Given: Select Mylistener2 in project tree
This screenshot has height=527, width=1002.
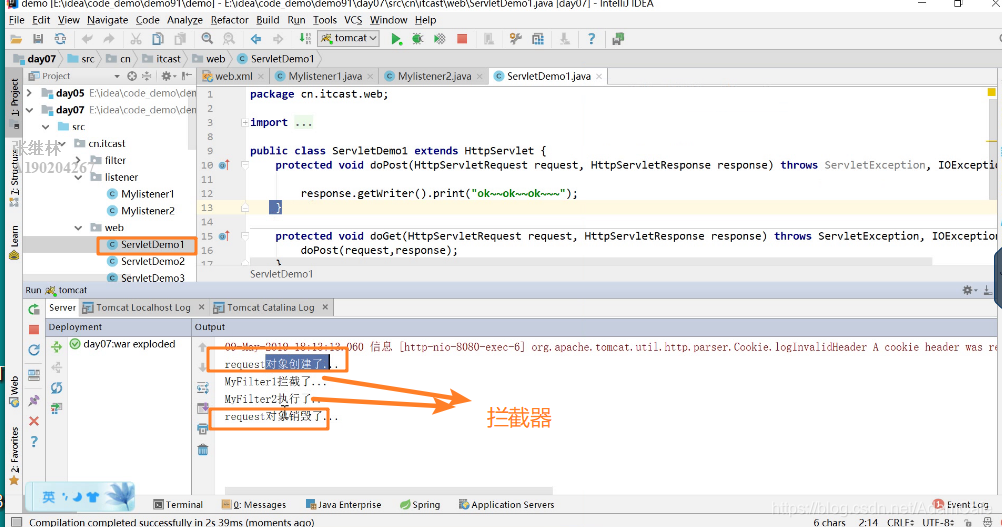Looking at the screenshot, I should pyautogui.click(x=148, y=211).
